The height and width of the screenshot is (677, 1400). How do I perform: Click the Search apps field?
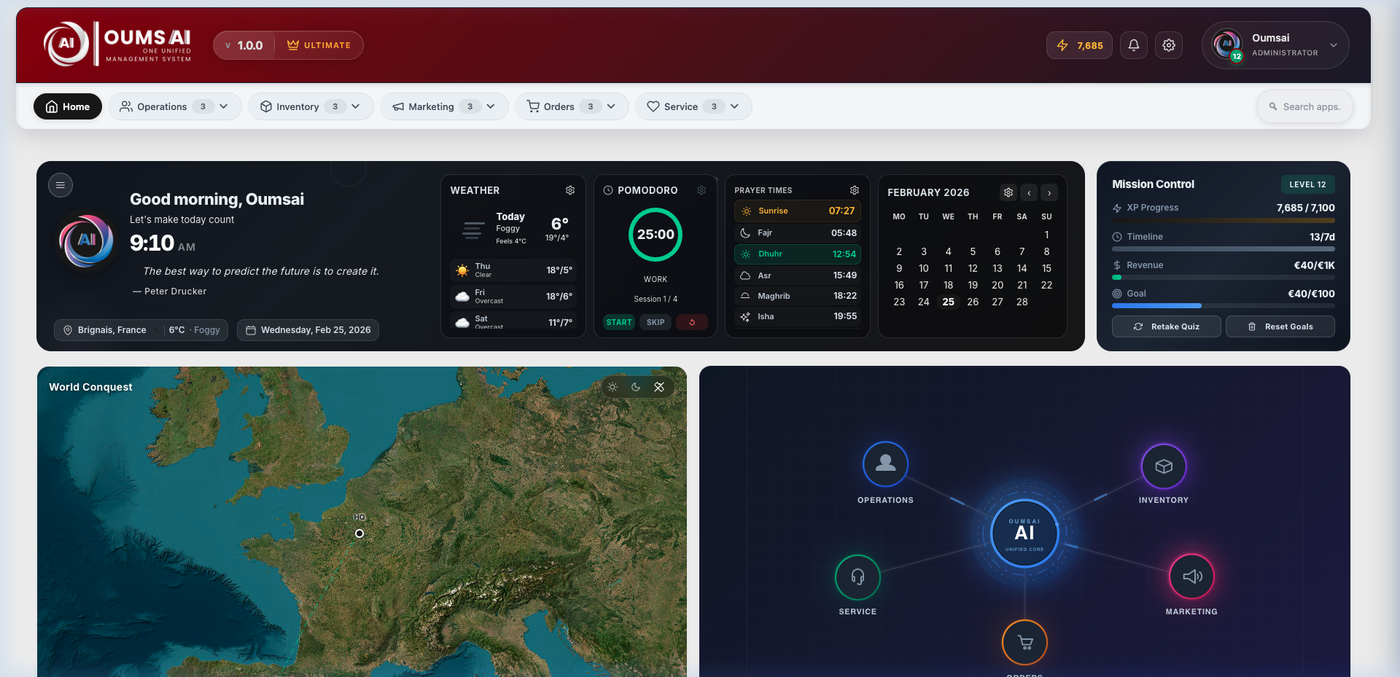(1305, 106)
